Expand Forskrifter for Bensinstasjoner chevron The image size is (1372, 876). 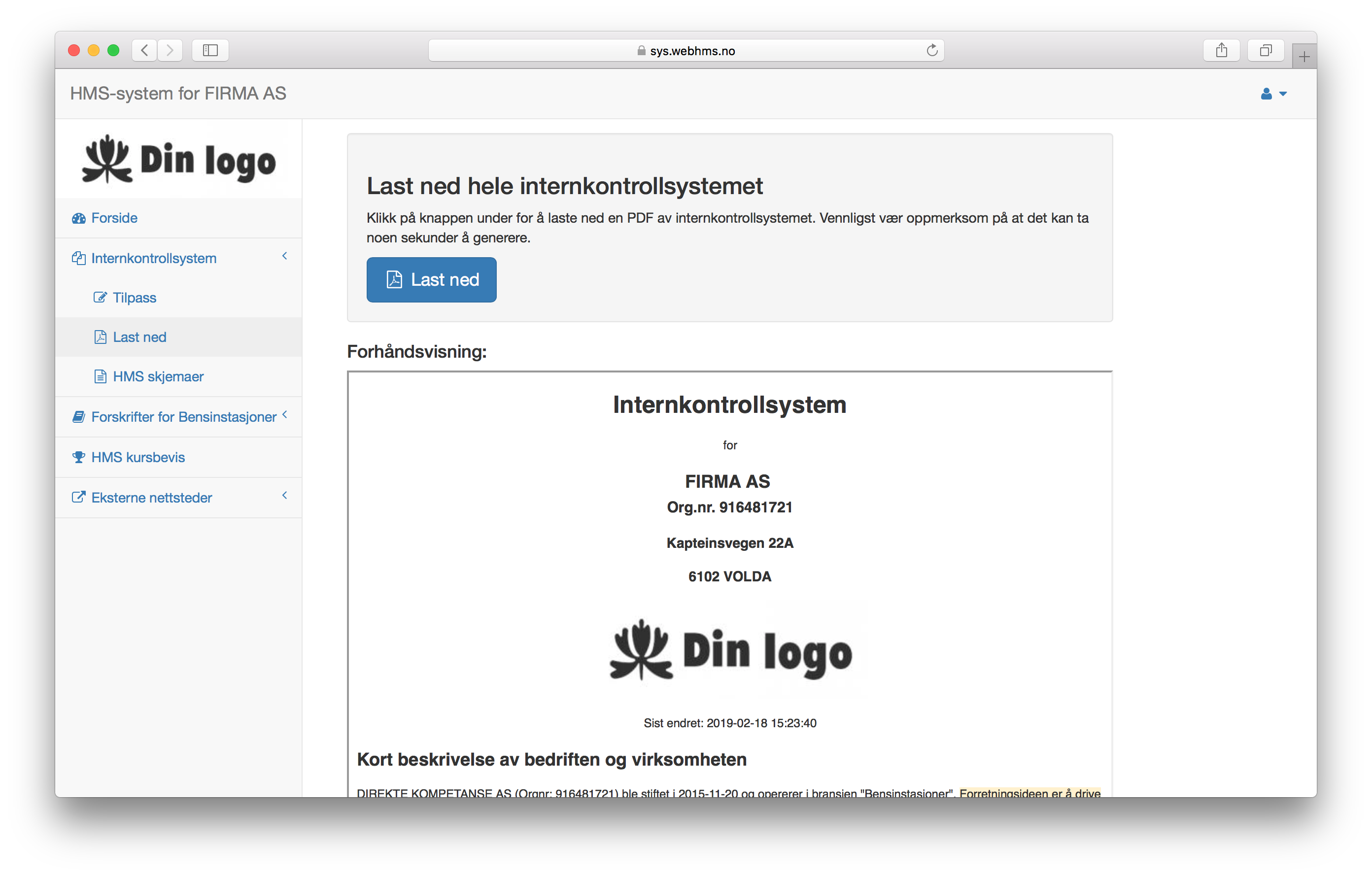coord(284,415)
